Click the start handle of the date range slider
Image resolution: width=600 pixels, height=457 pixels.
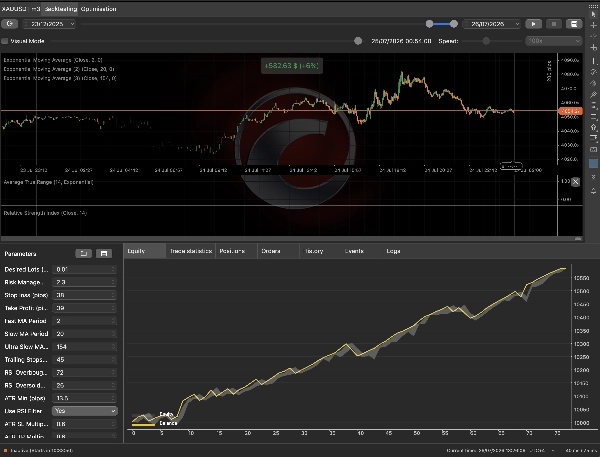pos(429,24)
